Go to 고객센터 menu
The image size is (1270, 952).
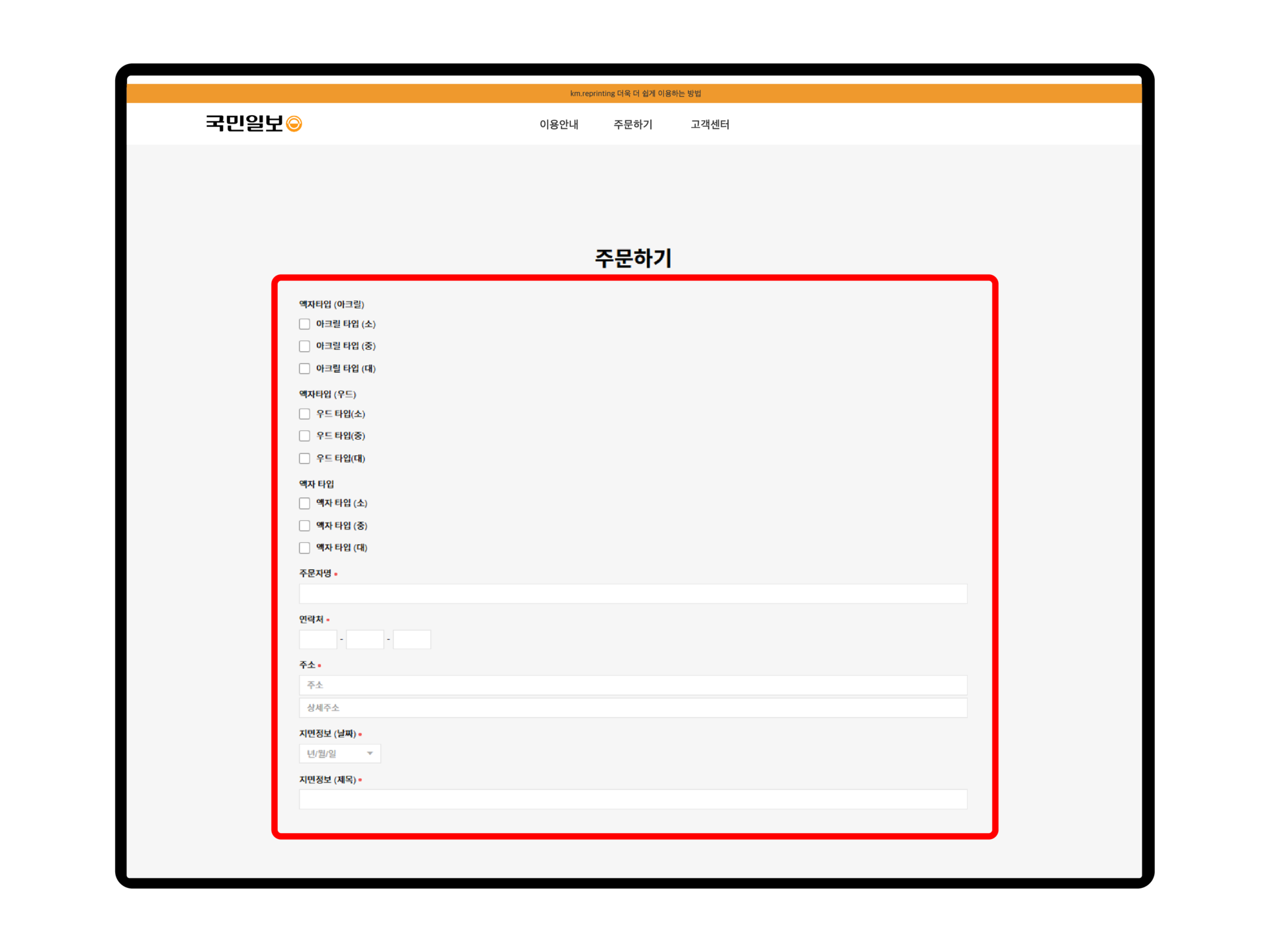(710, 124)
